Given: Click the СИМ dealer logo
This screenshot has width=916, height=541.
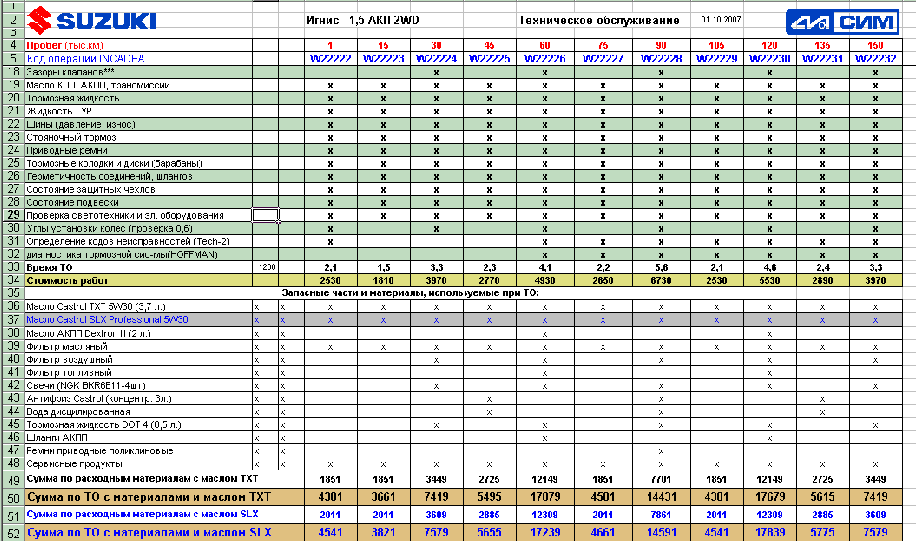Looking at the screenshot, I should pyautogui.click(x=842, y=22).
